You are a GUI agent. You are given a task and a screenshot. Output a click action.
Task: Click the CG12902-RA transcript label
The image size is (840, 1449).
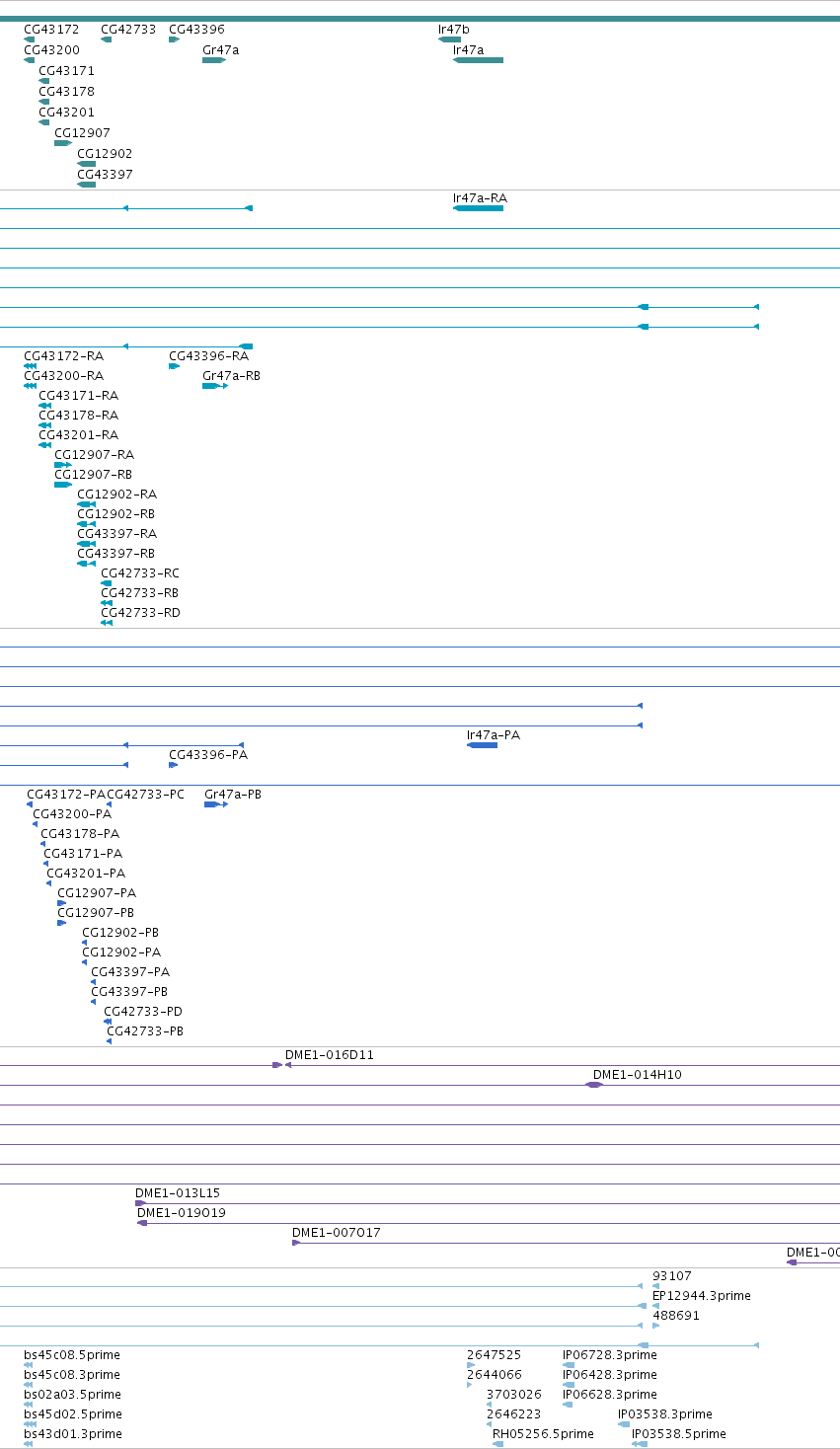click(116, 495)
